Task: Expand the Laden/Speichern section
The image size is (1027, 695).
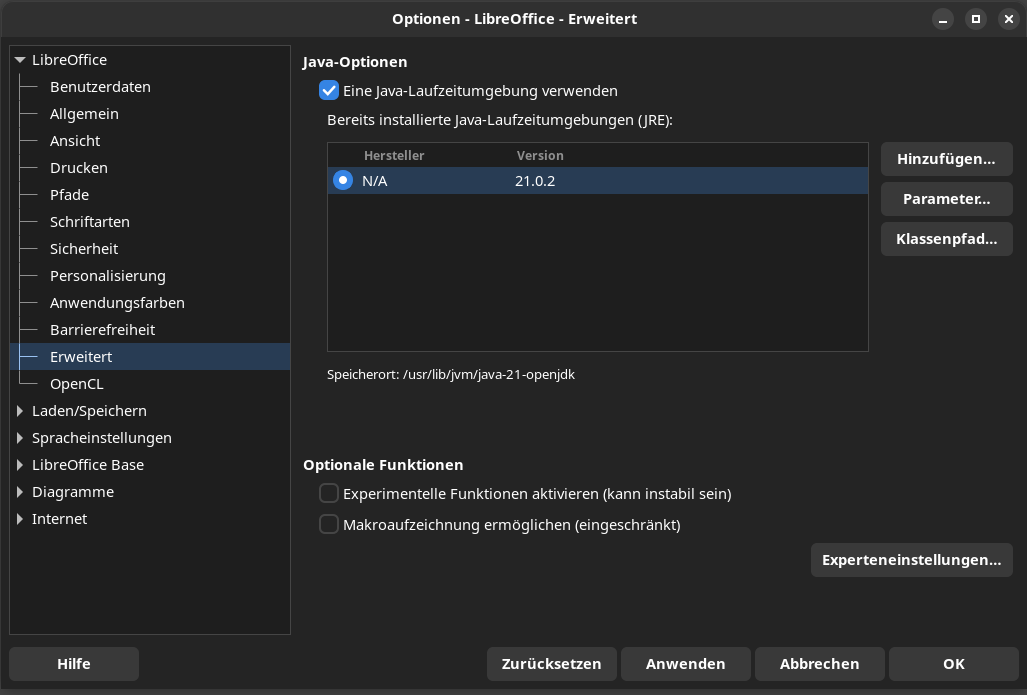Action: click(20, 411)
